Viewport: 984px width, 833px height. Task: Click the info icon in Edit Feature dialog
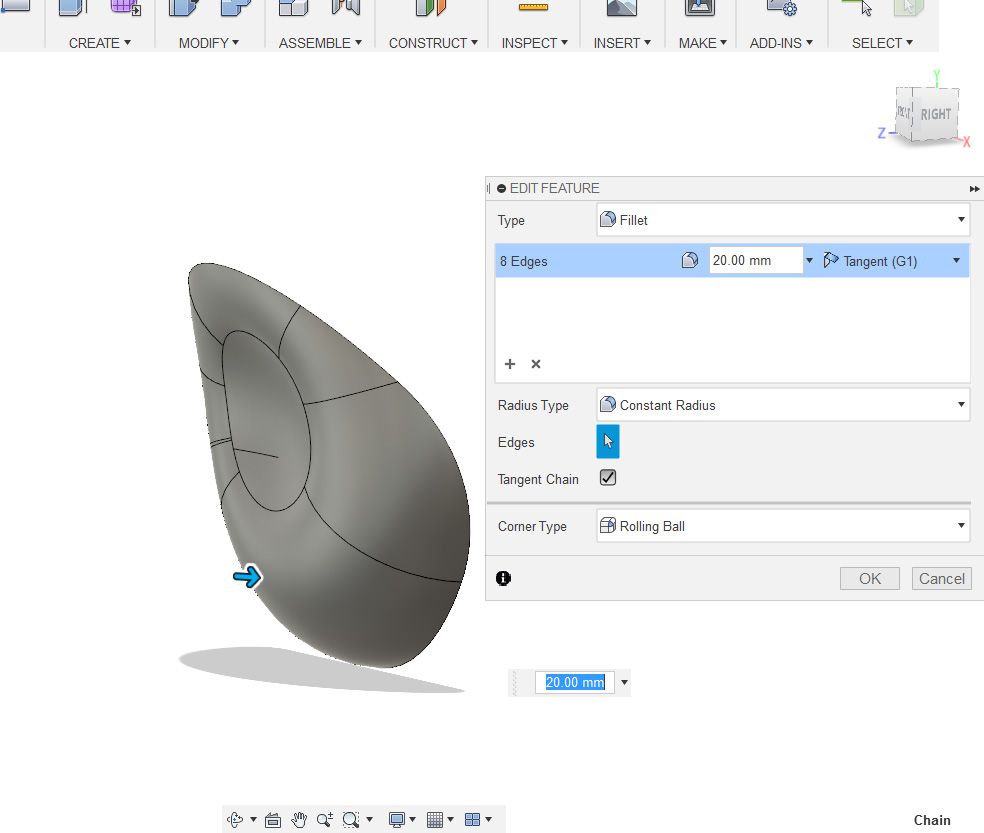pos(503,578)
